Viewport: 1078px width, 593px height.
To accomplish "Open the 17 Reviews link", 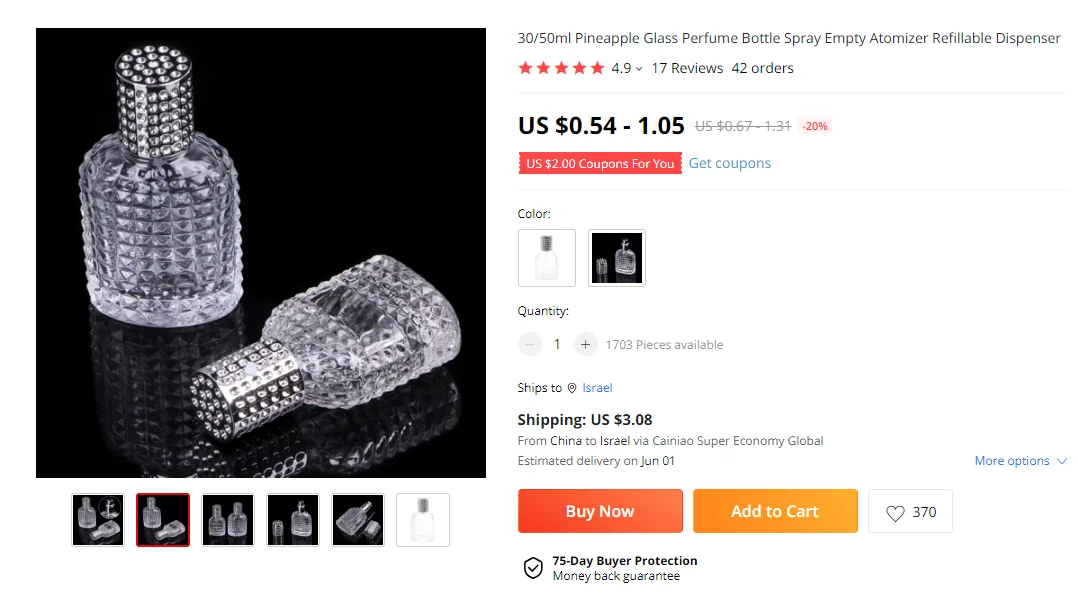I will click(x=687, y=68).
